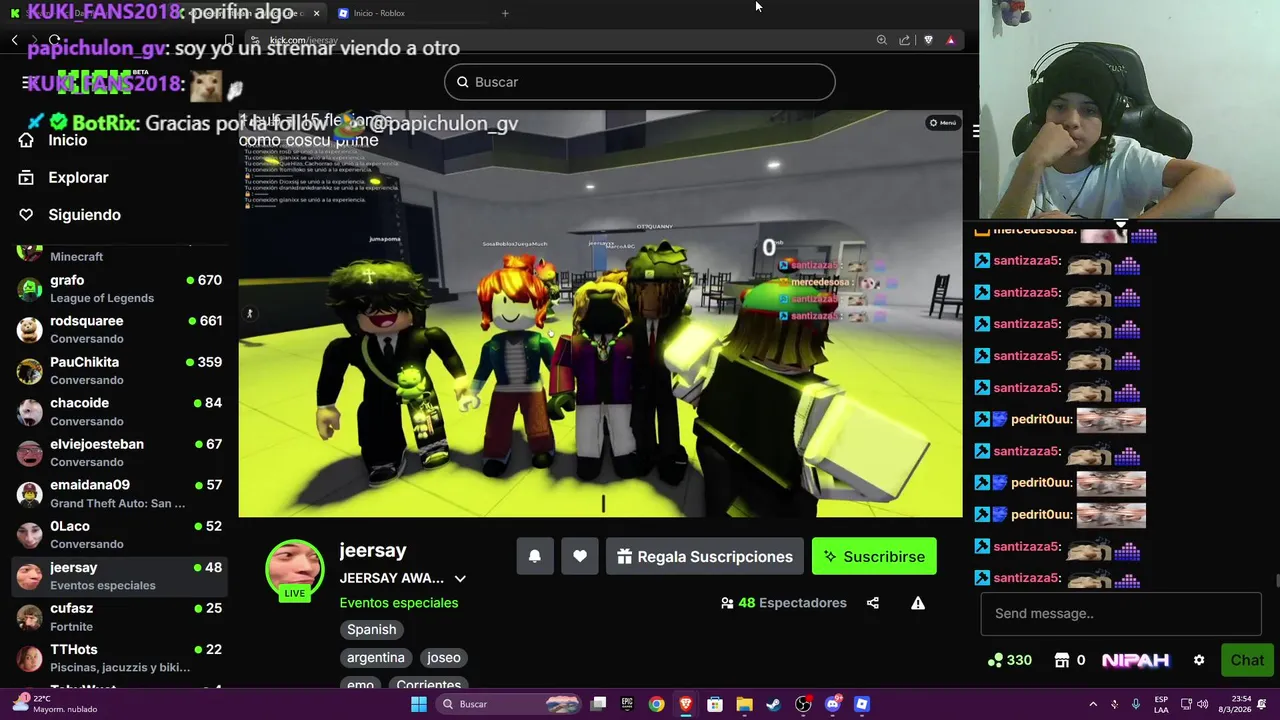
Task: Open PauChikita's channel in sidebar
Action: click(x=119, y=371)
